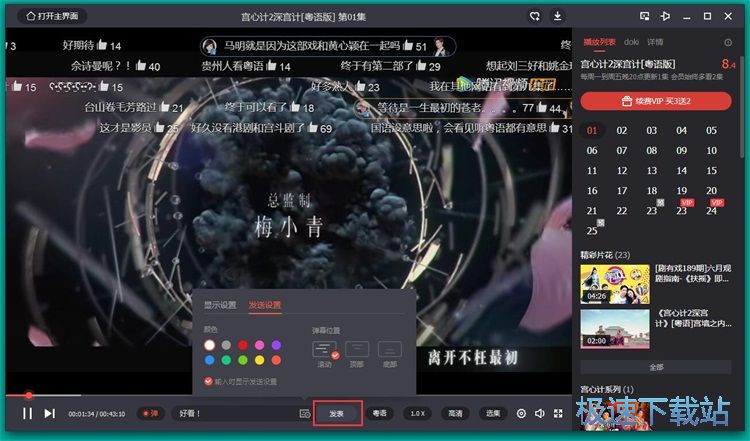Pick the lime green danmaku color
This screenshot has width=750, height=441.
point(243,360)
